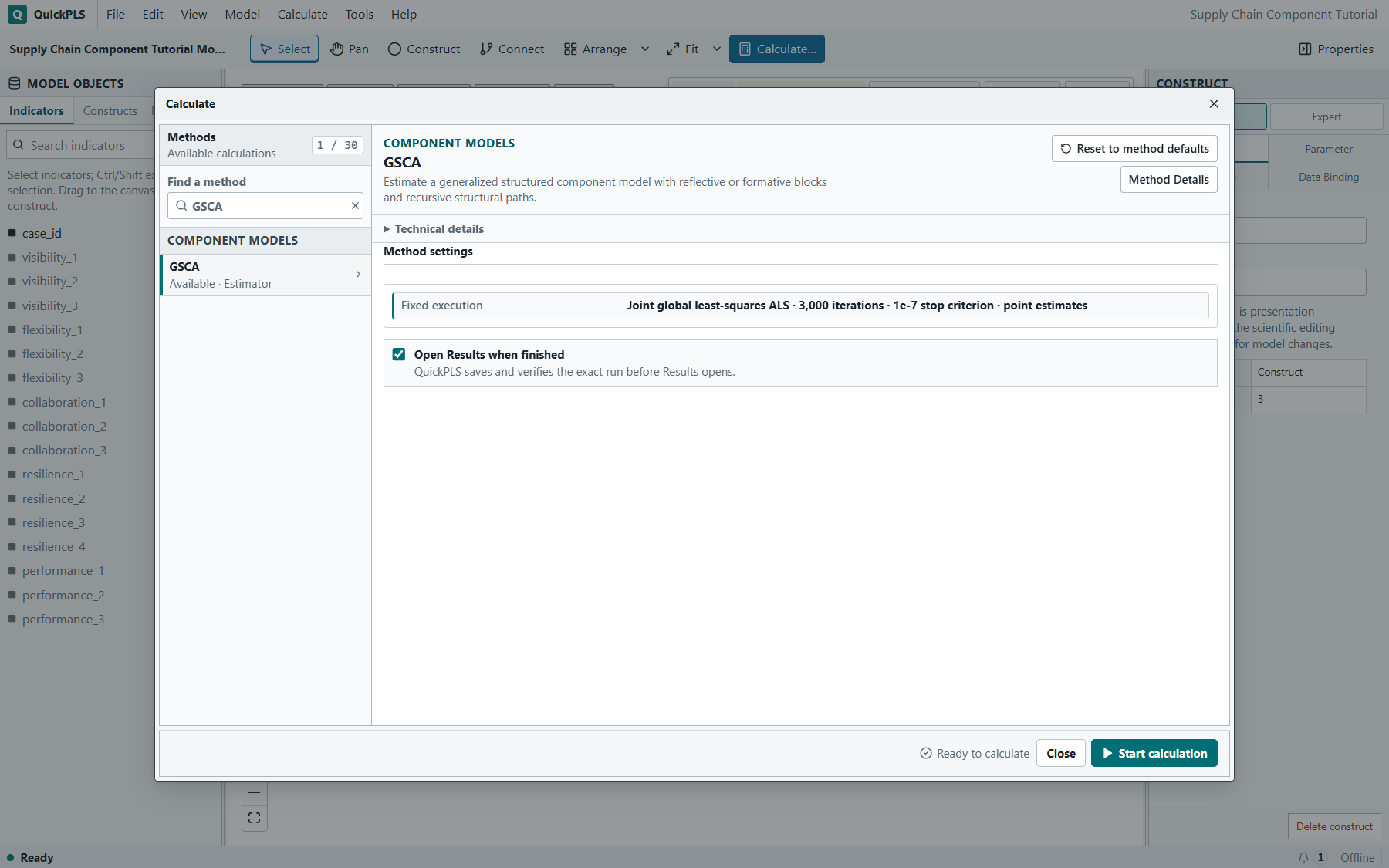Switch to the Constructs tab
This screenshot has height=868, width=1389.
110,111
